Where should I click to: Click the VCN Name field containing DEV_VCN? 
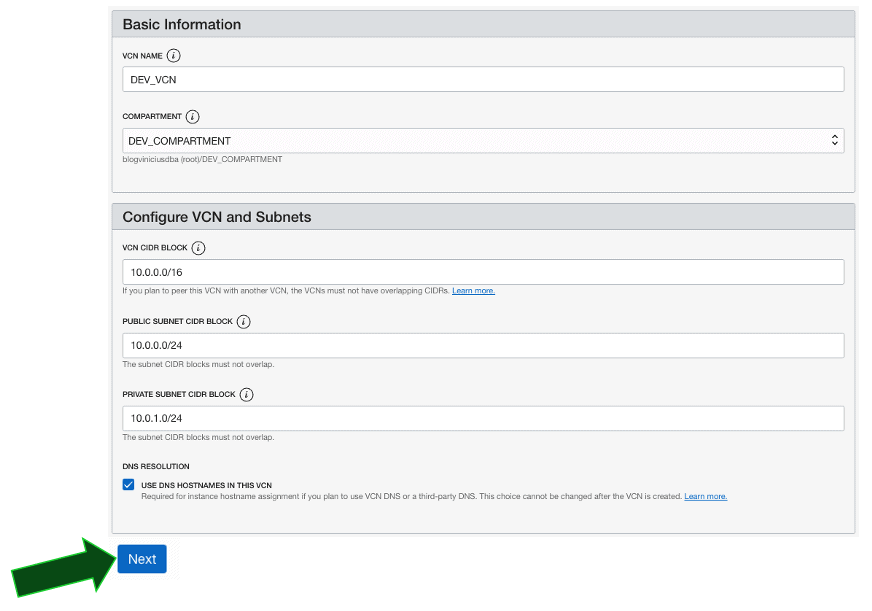coord(482,80)
